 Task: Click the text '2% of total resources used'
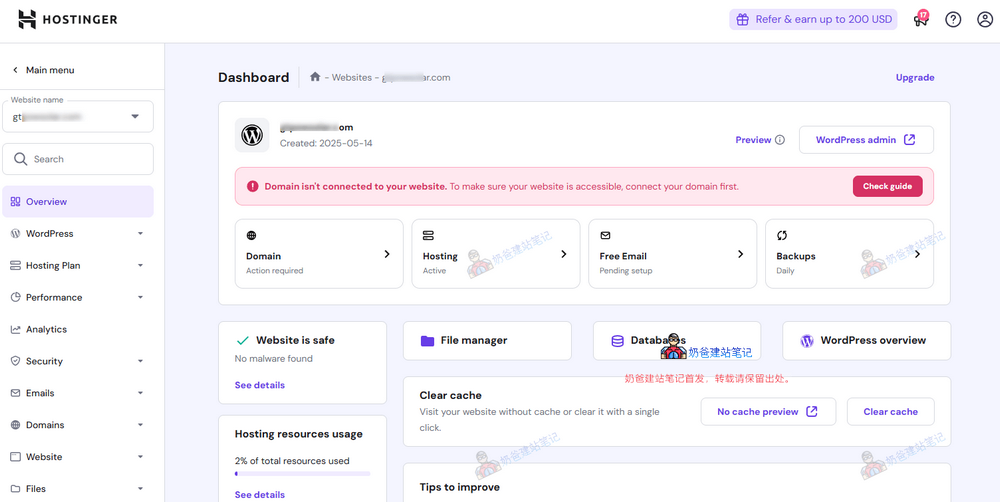(x=292, y=461)
